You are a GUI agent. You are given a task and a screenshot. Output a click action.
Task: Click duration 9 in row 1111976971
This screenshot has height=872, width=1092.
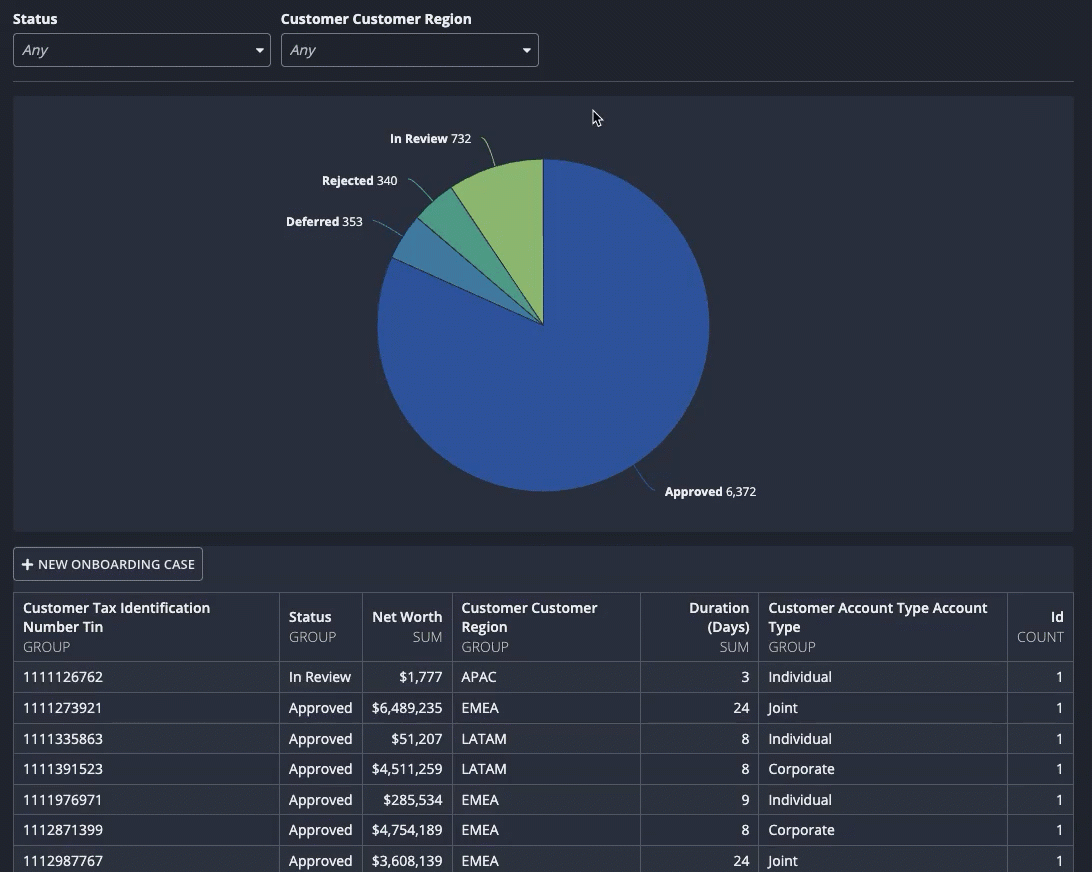[699, 800]
